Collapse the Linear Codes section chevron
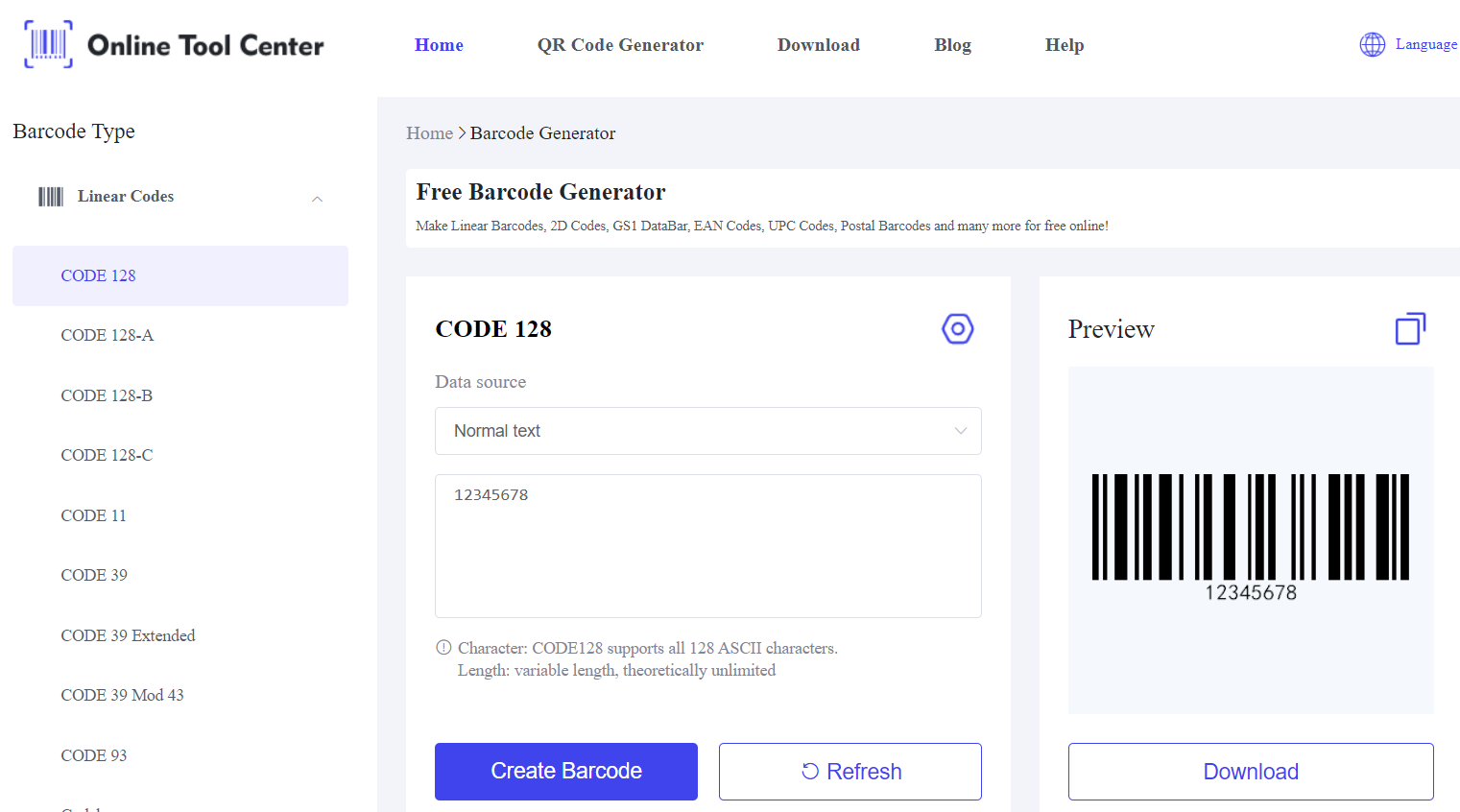This screenshot has height=812, width=1460. click(x=317, y=199)
